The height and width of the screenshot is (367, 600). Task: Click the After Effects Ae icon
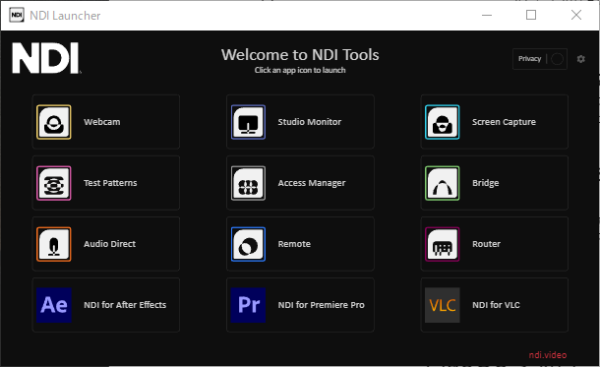click(54, 305)
